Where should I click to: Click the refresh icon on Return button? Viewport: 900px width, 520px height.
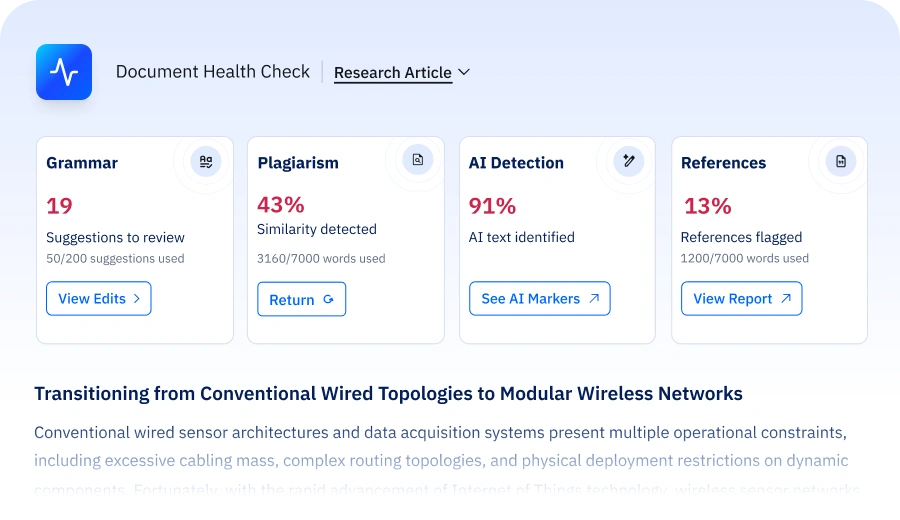[x=328, y=299]
